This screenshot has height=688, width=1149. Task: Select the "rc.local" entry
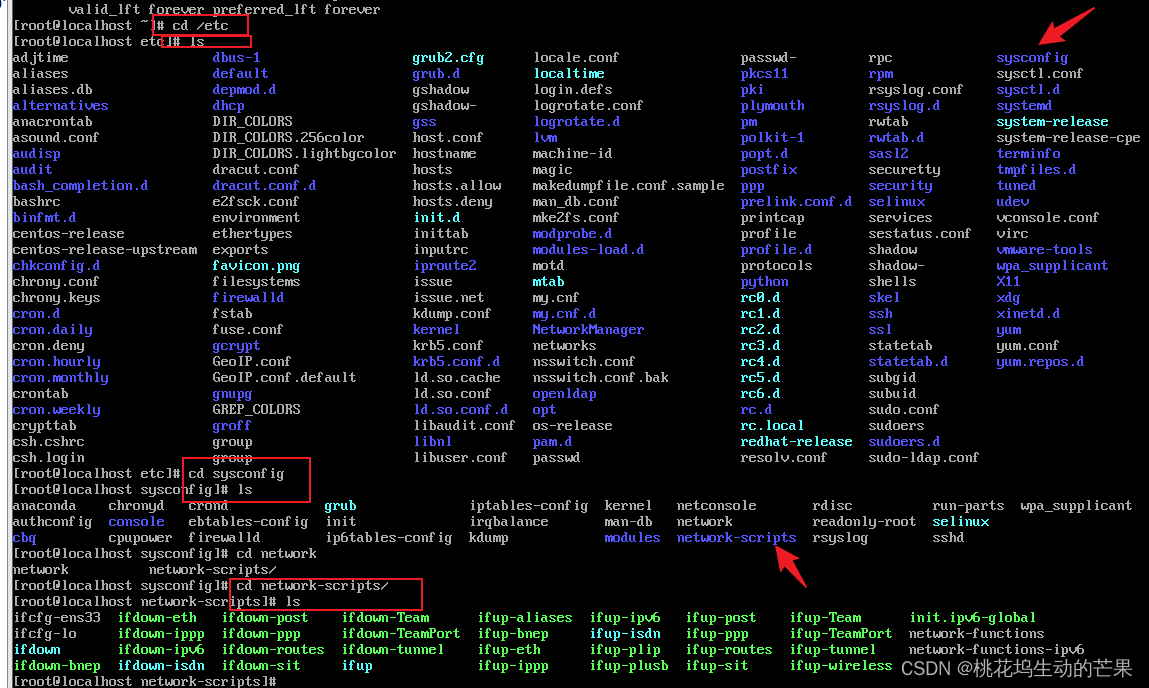(x=772, y=426)
